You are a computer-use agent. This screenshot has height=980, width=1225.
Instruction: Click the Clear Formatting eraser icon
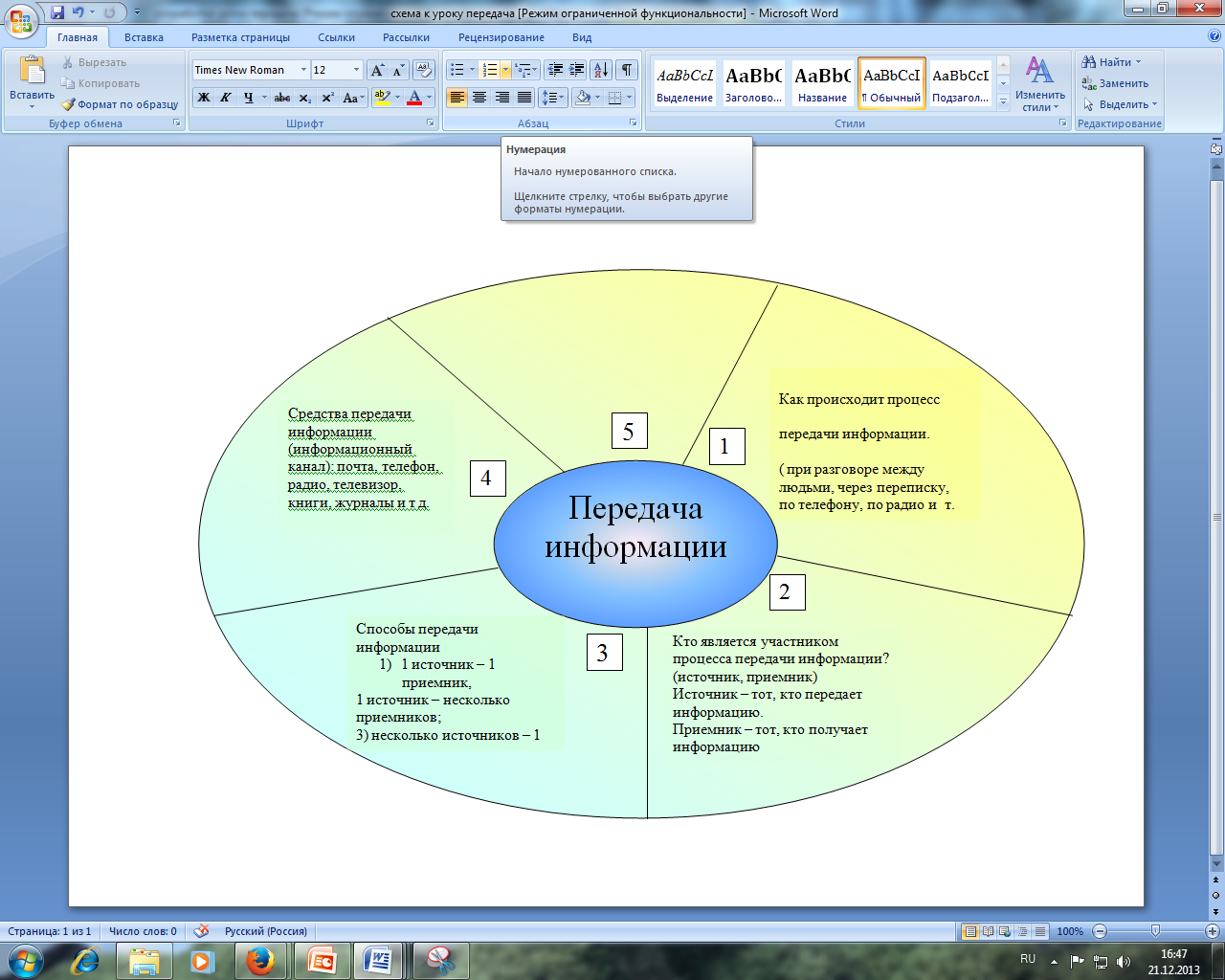coord(424,71)
